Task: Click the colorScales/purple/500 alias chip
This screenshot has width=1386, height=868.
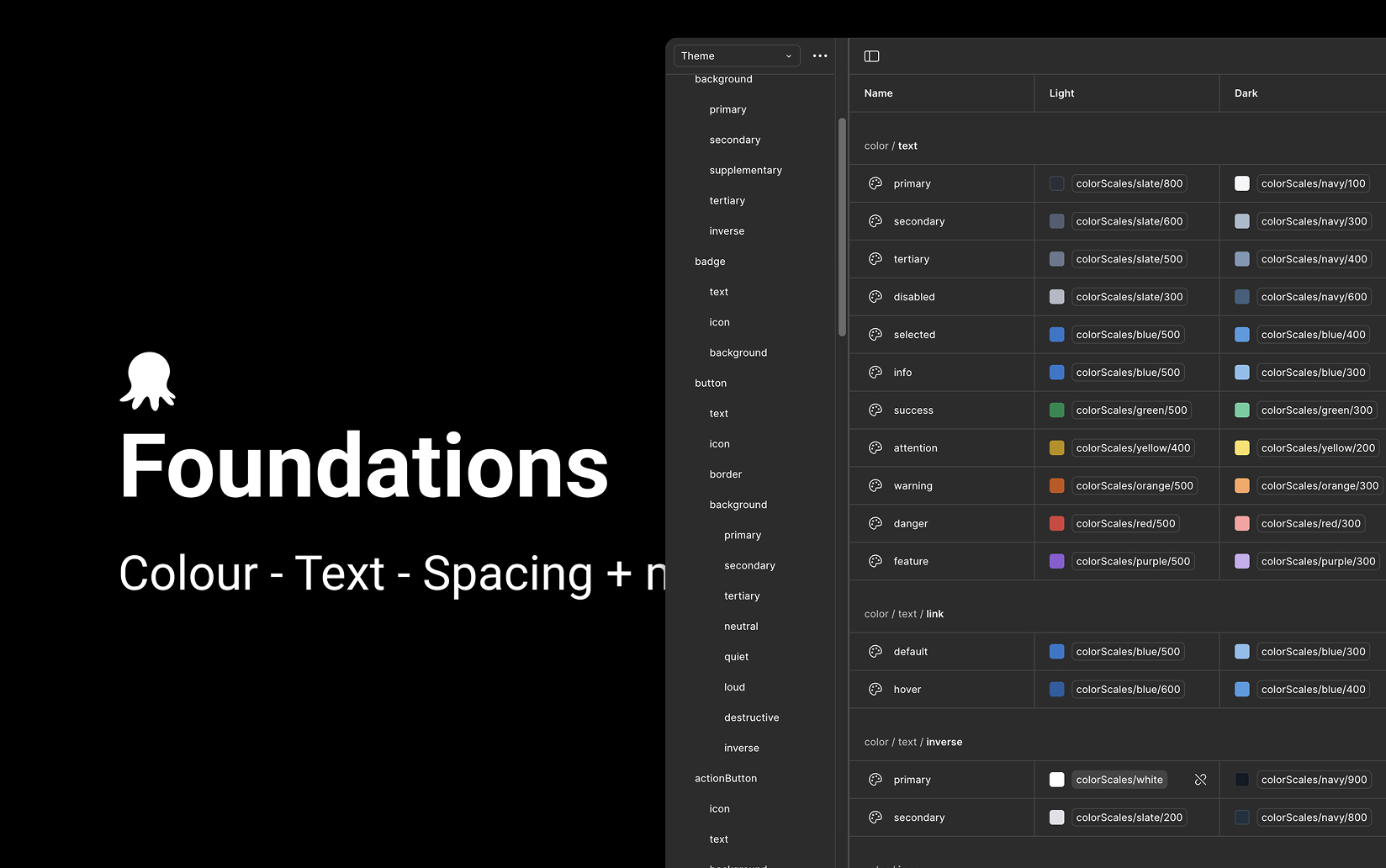Action: tap(1134, 561)
